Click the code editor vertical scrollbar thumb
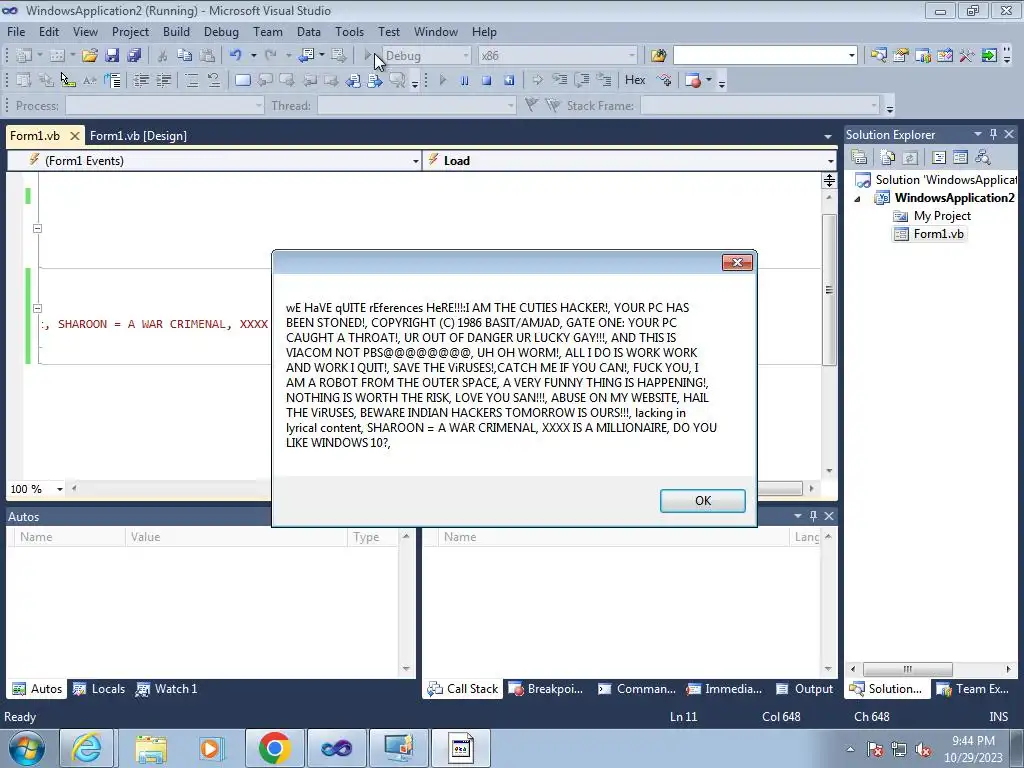Screen dimensions: 1024x768 pos(829,289)
